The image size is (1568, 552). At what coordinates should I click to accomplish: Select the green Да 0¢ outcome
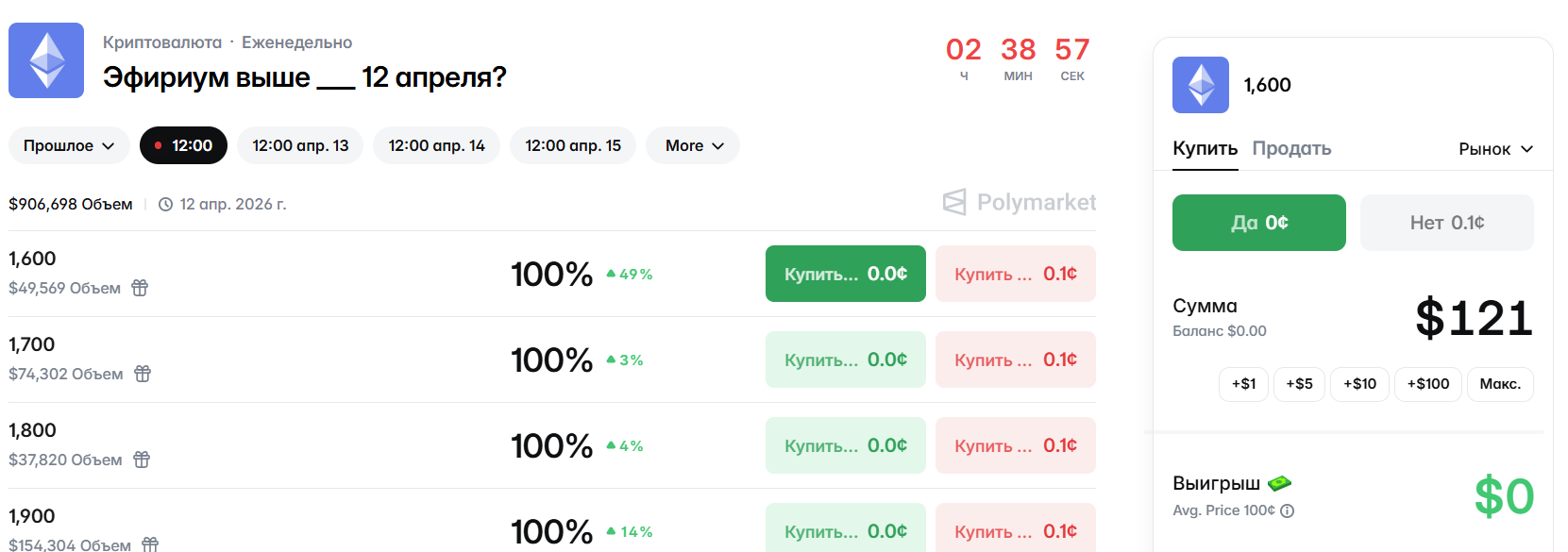1258,223
